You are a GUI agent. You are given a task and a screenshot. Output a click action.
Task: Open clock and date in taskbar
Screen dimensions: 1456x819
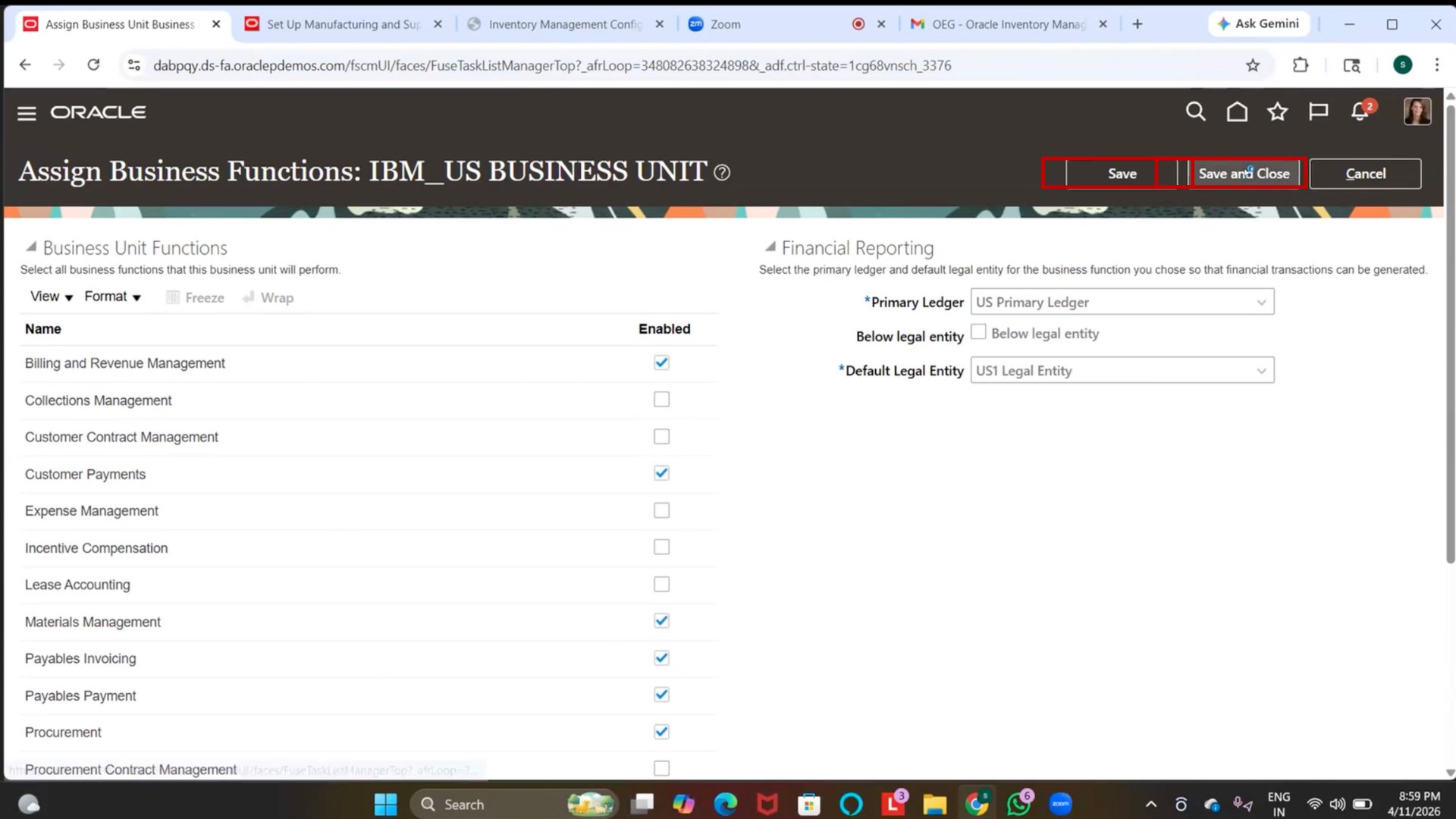point(1414,804)
